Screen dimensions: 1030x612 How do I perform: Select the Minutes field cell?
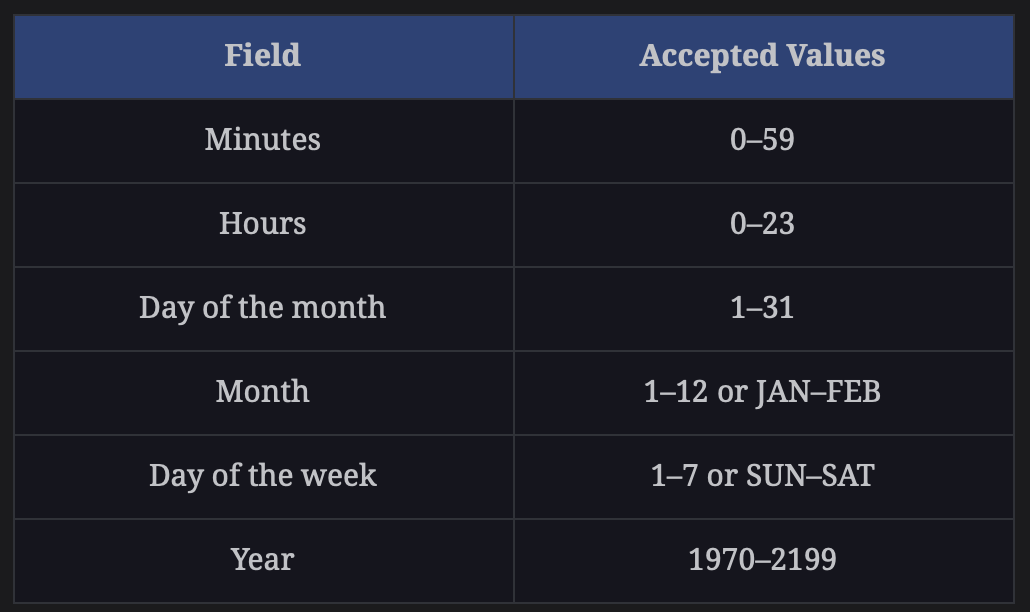[263, 141]
